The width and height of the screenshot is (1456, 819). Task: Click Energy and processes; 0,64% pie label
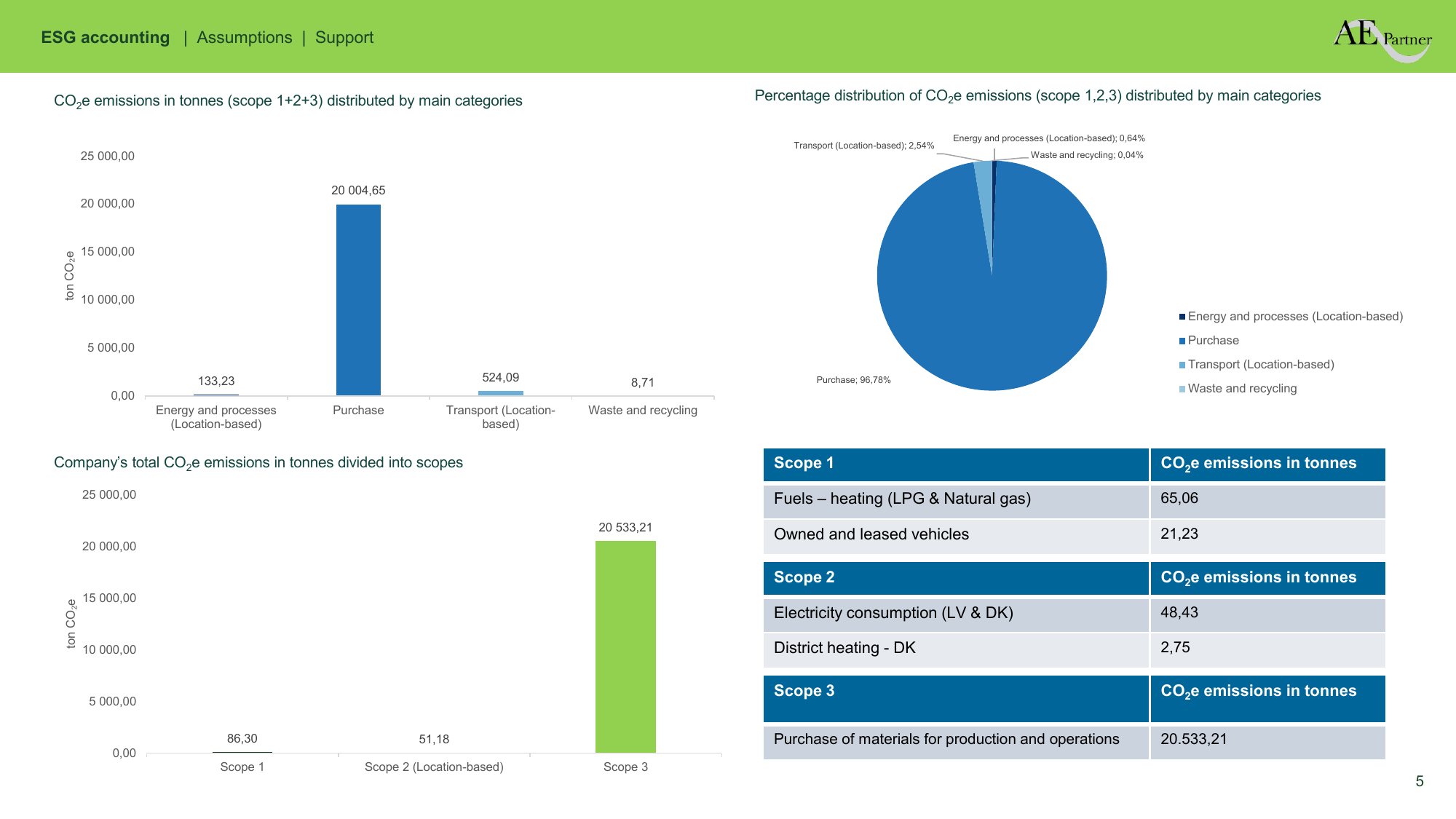coord(1049,138)
